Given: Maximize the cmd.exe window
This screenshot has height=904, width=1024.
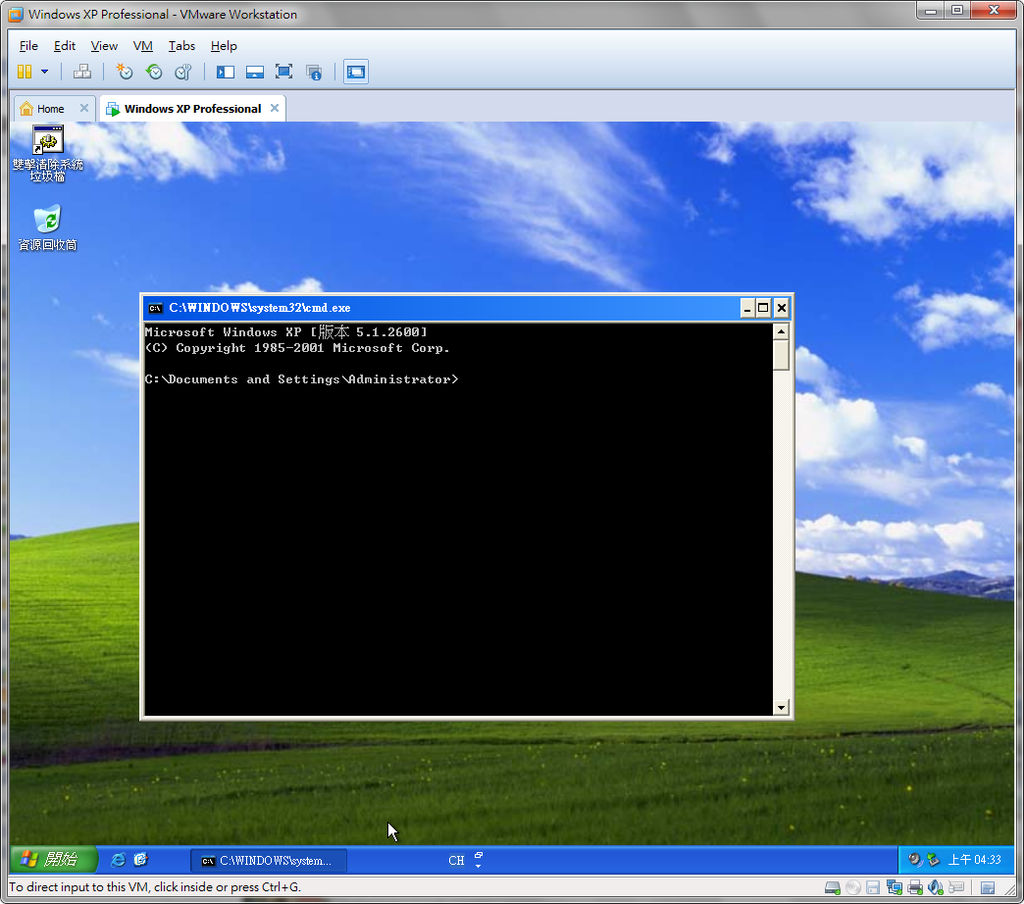Looking at the screenshot, I should 763,308.
